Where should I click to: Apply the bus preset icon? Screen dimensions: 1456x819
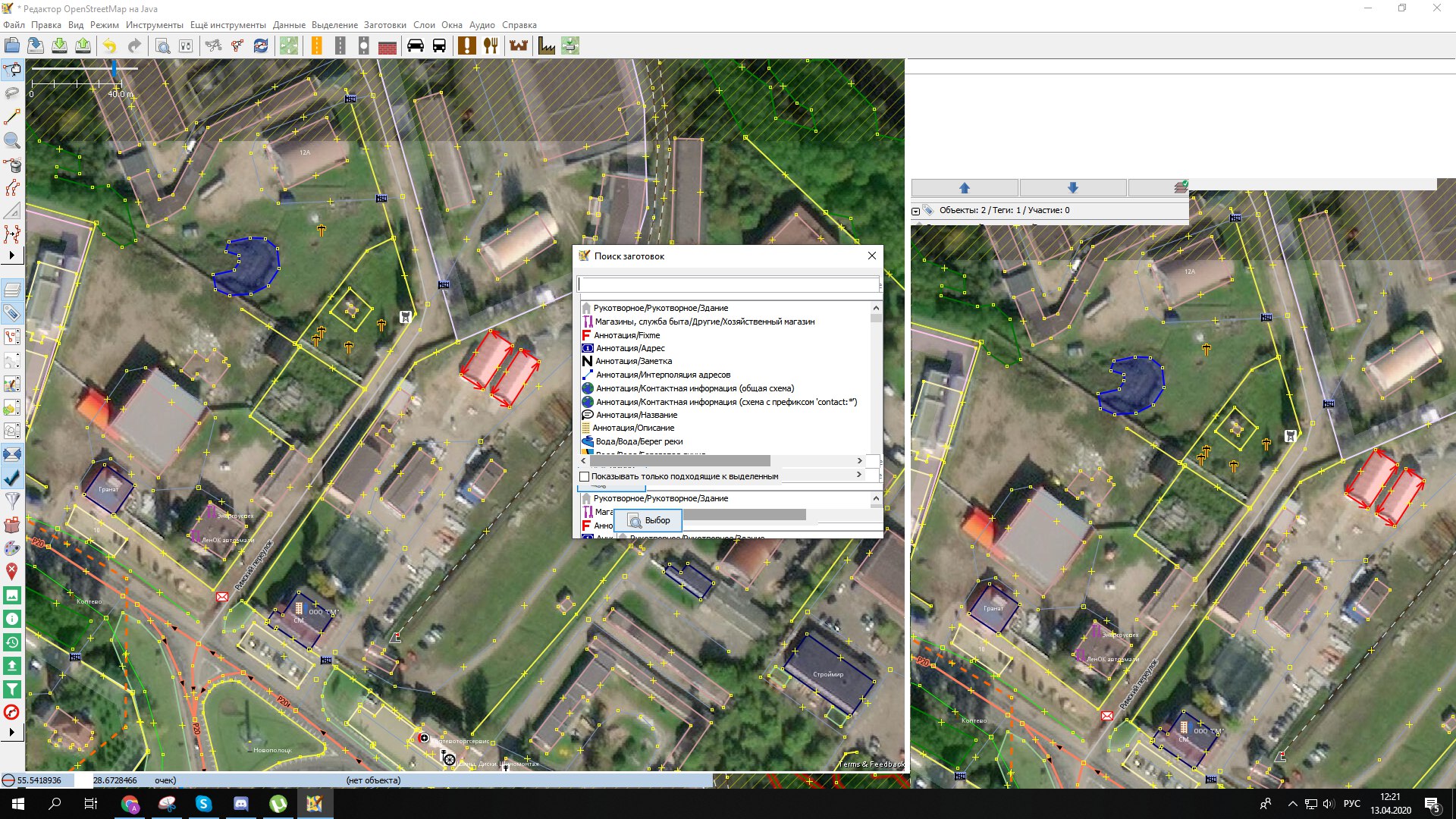point(439,45)
